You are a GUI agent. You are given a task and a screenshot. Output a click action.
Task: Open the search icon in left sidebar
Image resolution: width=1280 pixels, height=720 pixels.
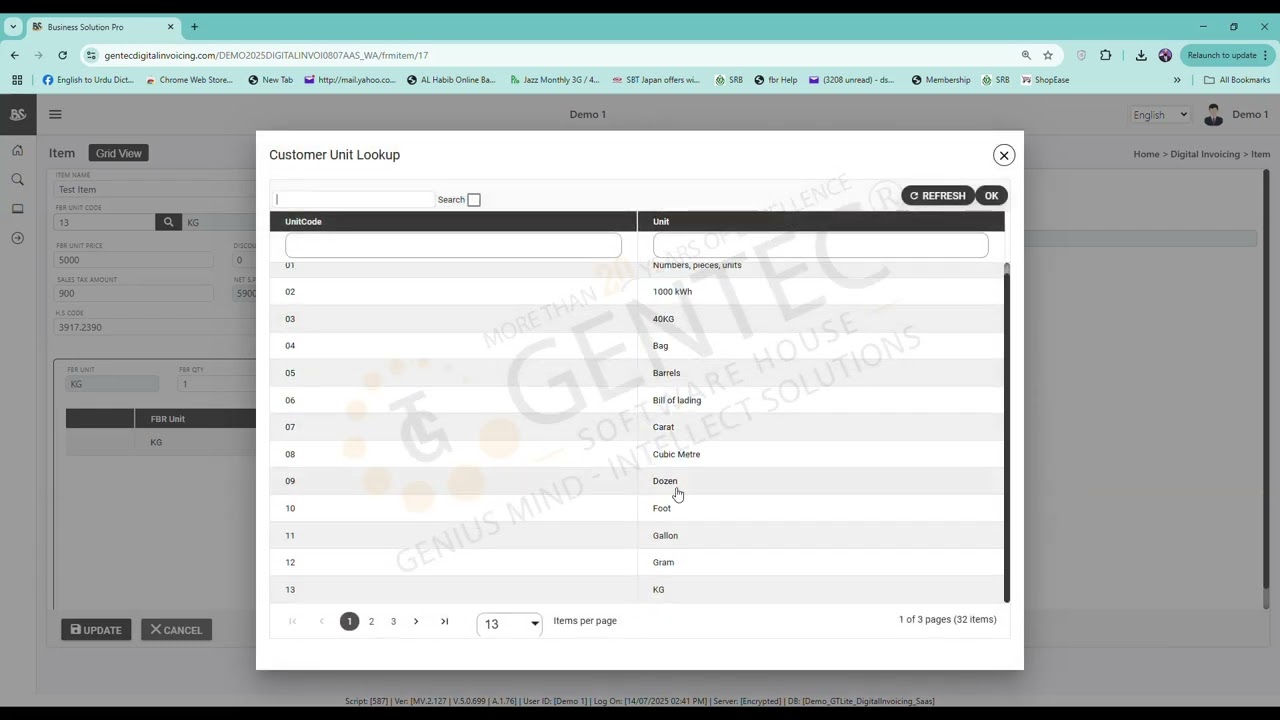point(18,179)
